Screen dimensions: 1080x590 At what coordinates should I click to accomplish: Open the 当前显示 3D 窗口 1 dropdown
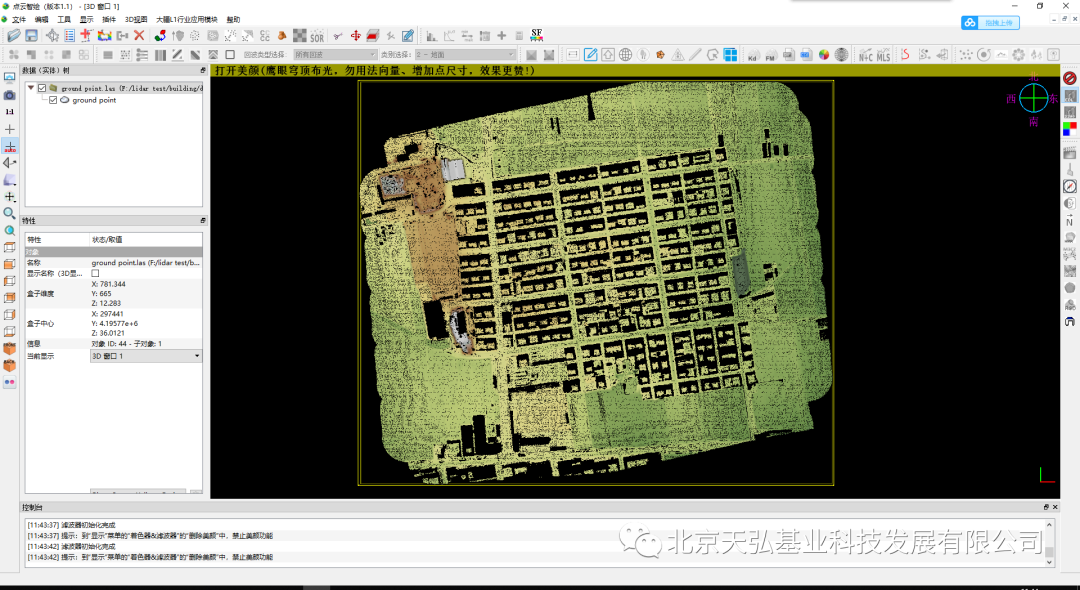click(x=146, y=356)
